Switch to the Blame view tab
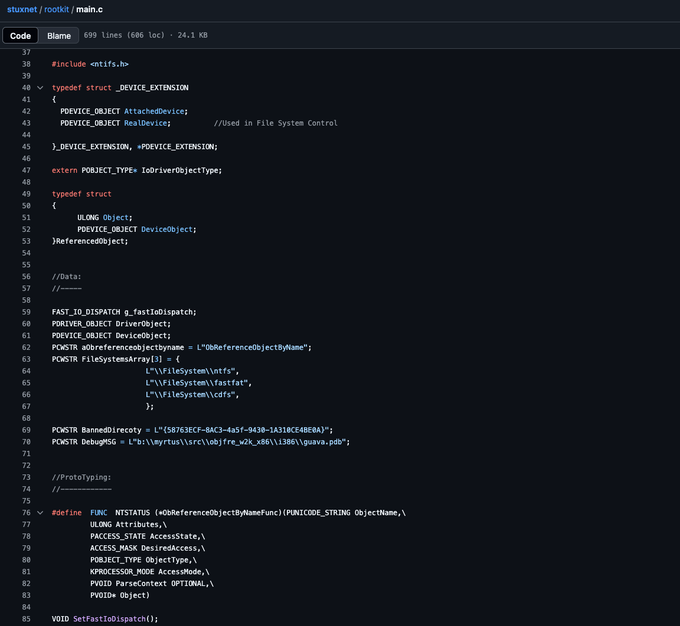680x626 pixels. (x=59, y=36)
